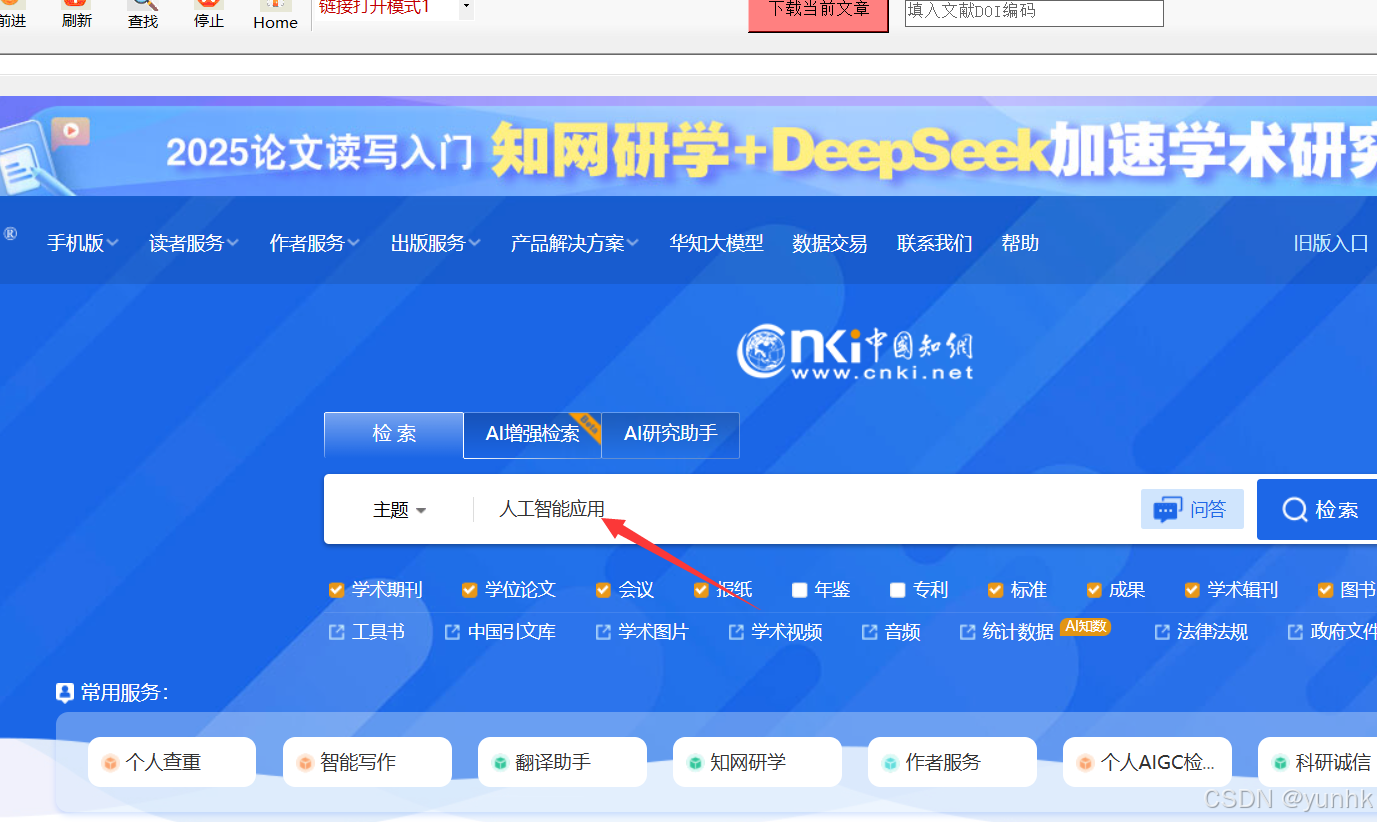Focus the 填入文献DOI编码 input field
1377x822 pixels.
point(1034,12)
